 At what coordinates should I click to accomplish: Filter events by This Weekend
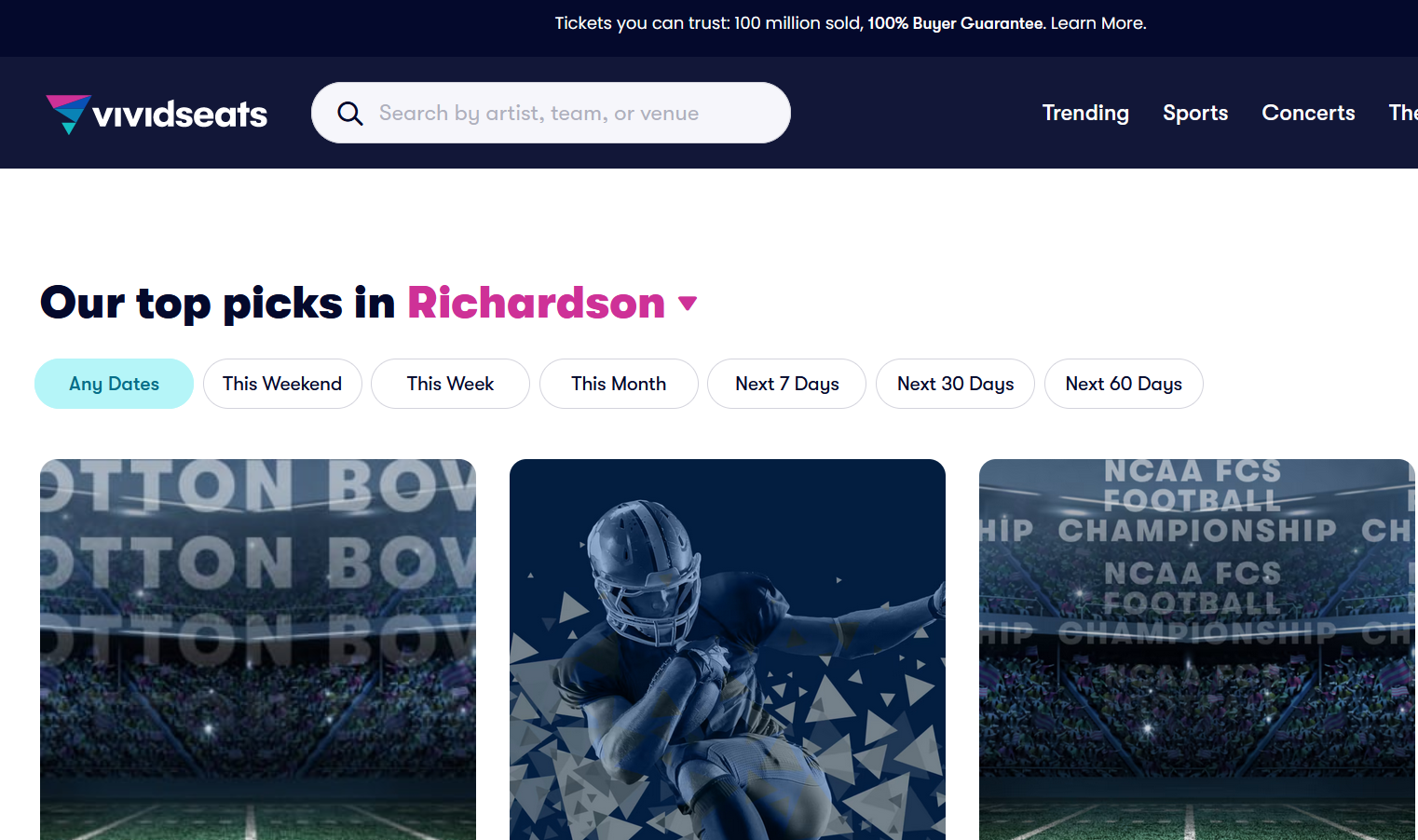click(282, 384)
